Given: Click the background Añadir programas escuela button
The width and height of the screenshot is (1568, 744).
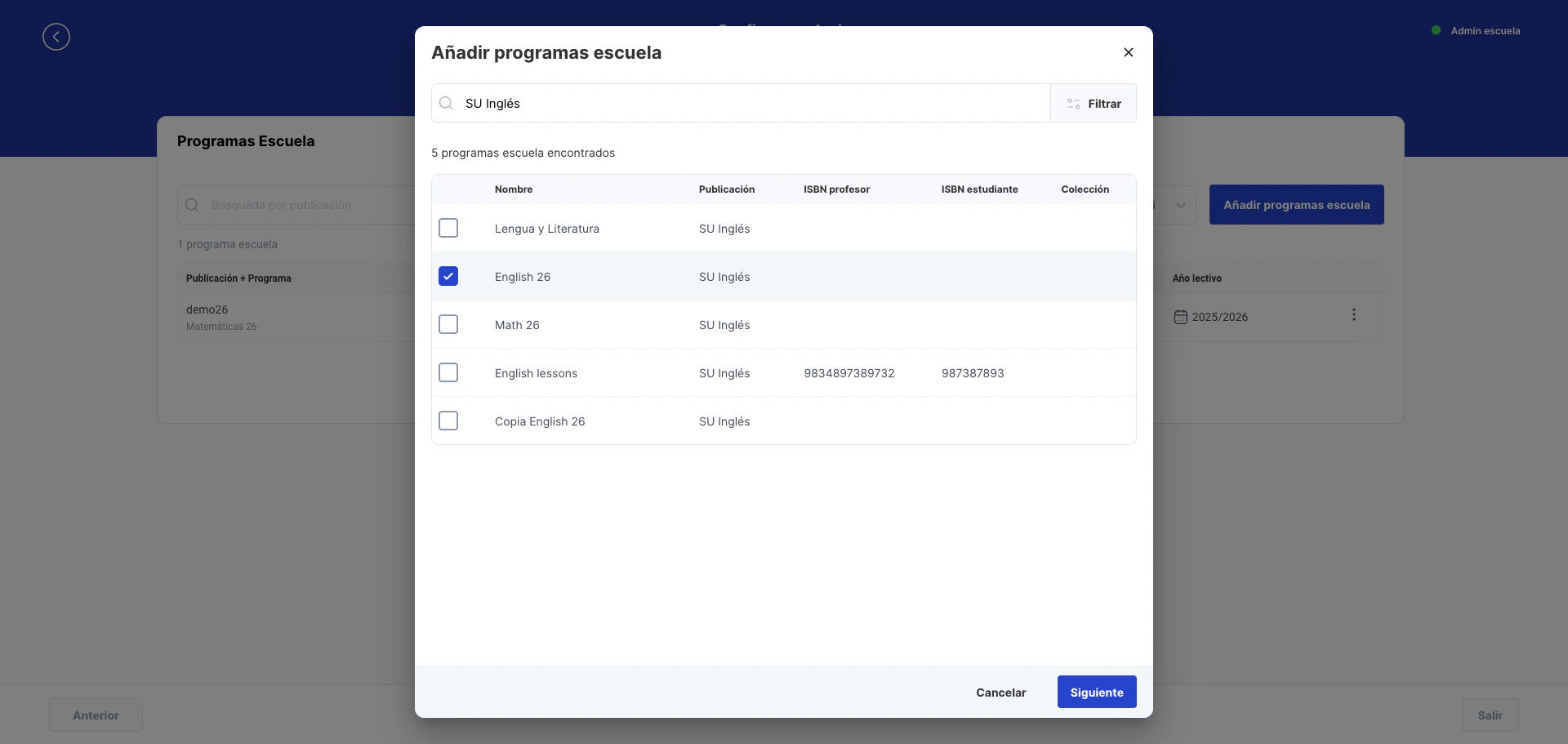Looking at the screenshot, I should (x=1296, y=205).
